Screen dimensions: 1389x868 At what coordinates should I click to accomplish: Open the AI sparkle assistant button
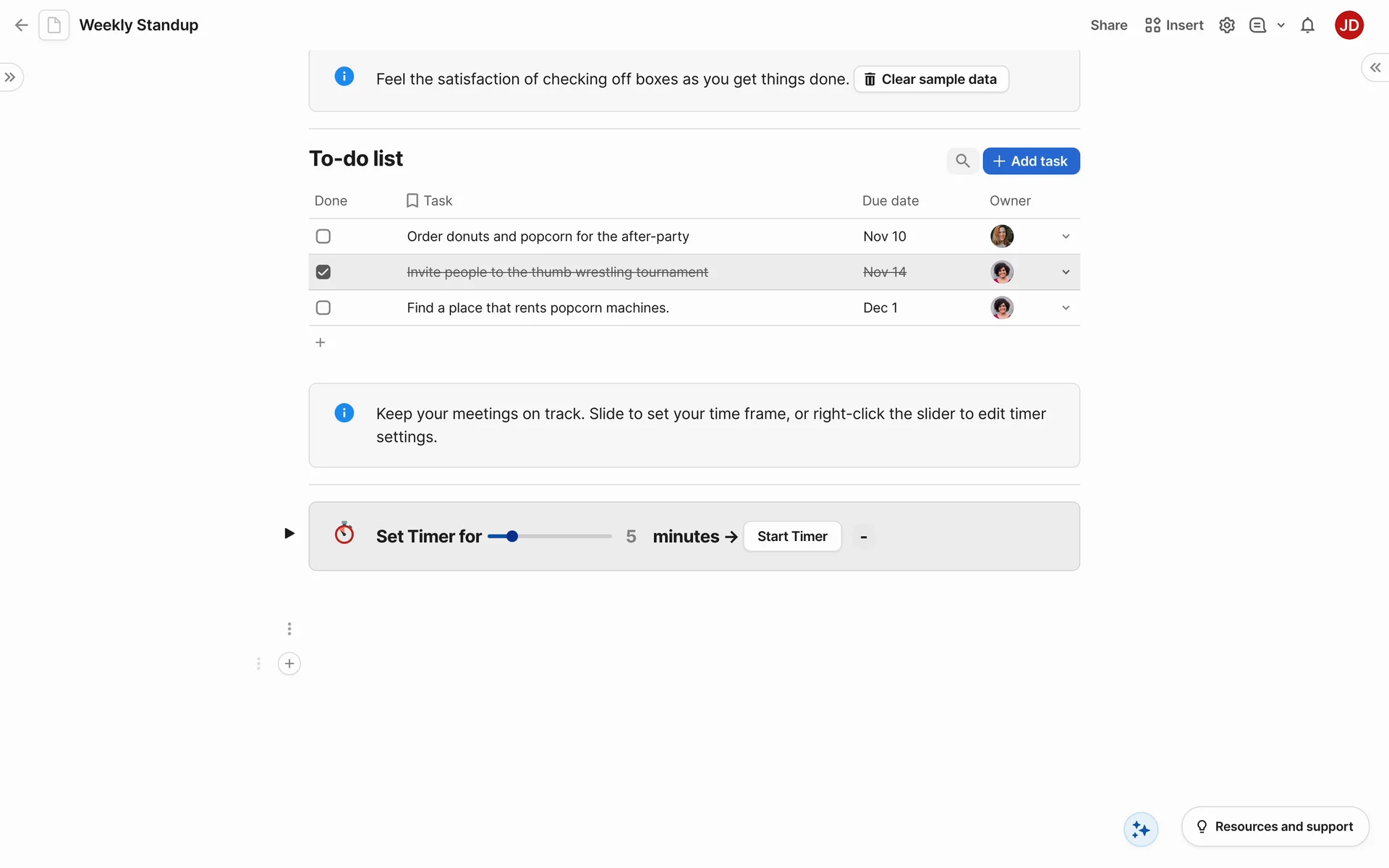coord(1141,829)
